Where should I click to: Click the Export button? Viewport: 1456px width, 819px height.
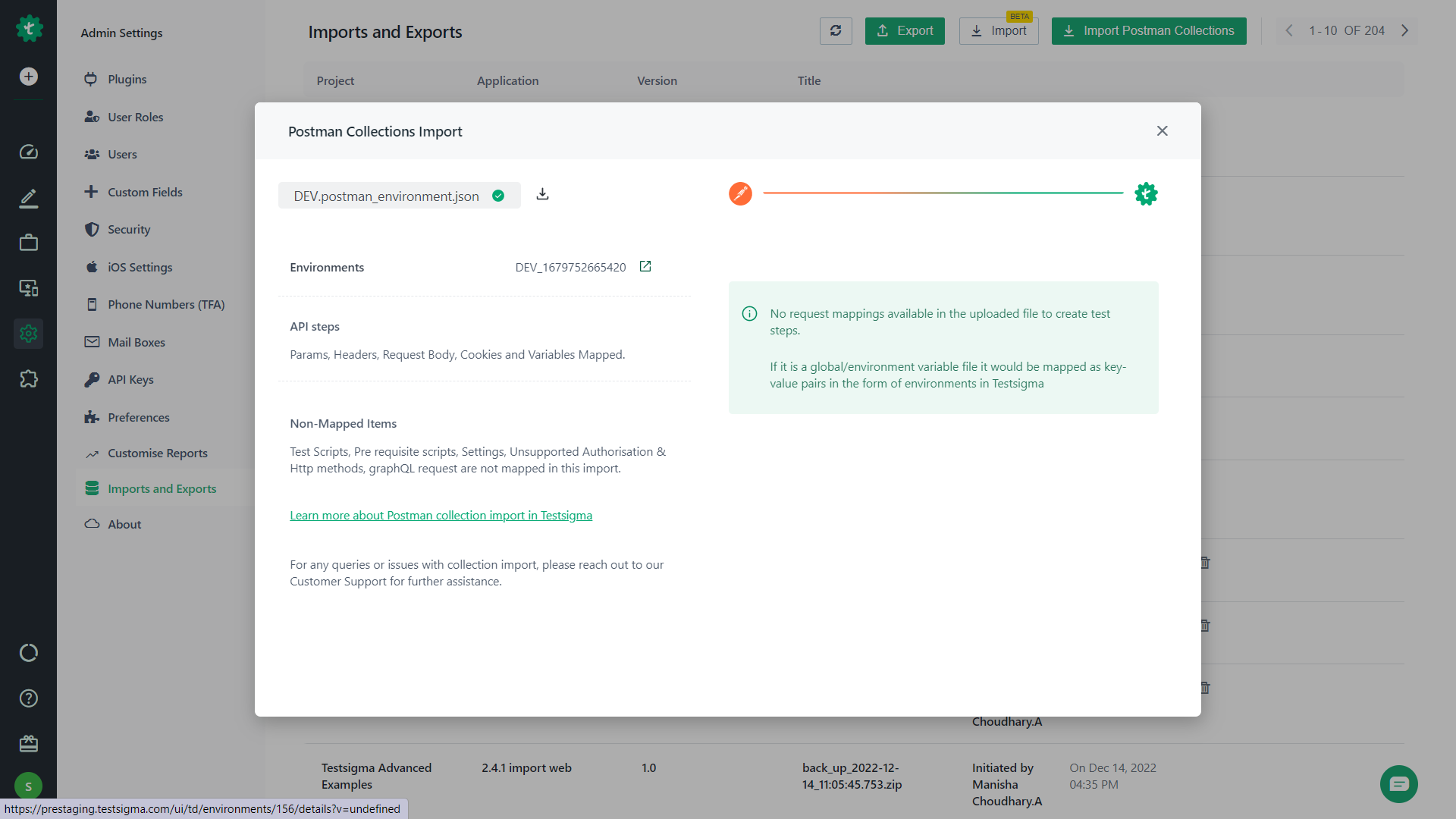pos(905,31)
